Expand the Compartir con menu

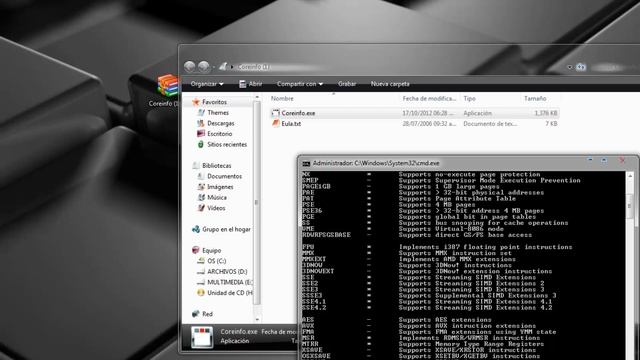[300, 84]
